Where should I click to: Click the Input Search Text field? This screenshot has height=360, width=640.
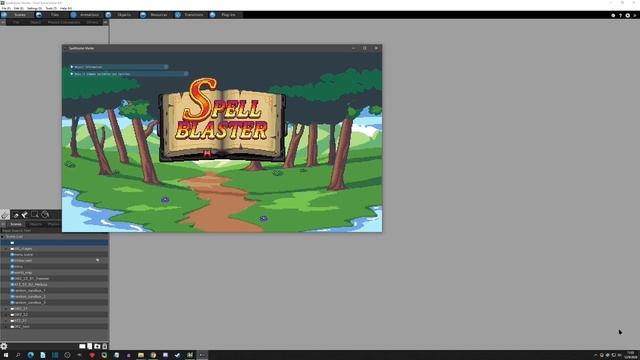(31, 230)
